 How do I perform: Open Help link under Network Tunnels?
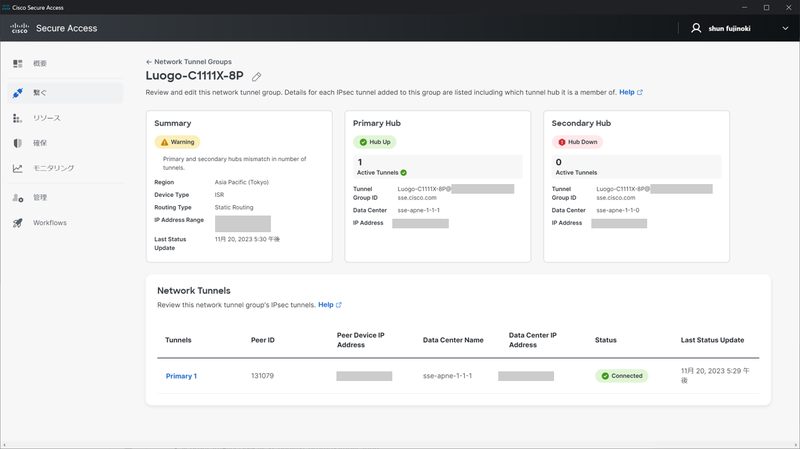tap(326, 305)
